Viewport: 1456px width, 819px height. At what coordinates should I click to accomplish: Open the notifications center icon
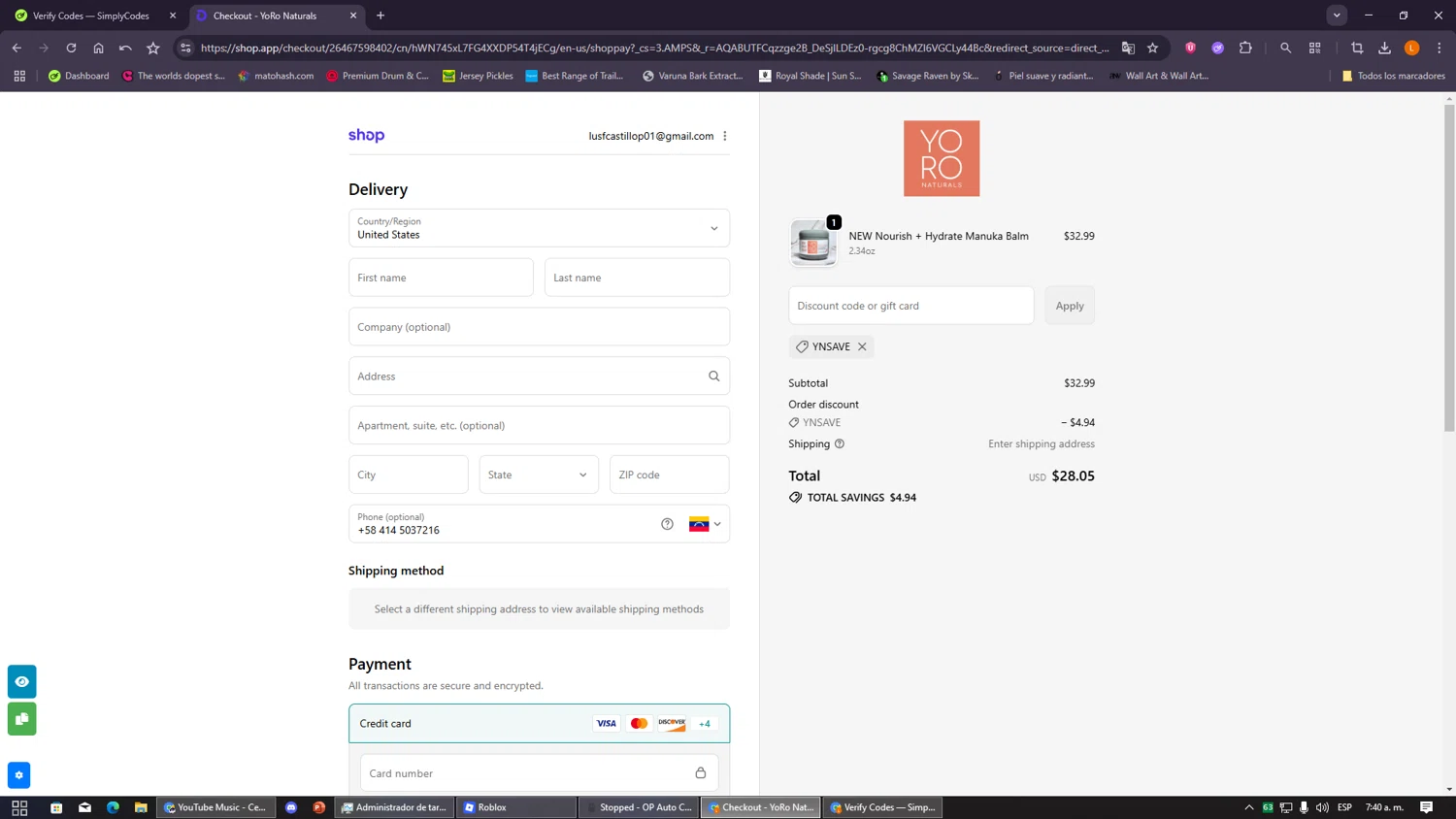coord(1426,807)
